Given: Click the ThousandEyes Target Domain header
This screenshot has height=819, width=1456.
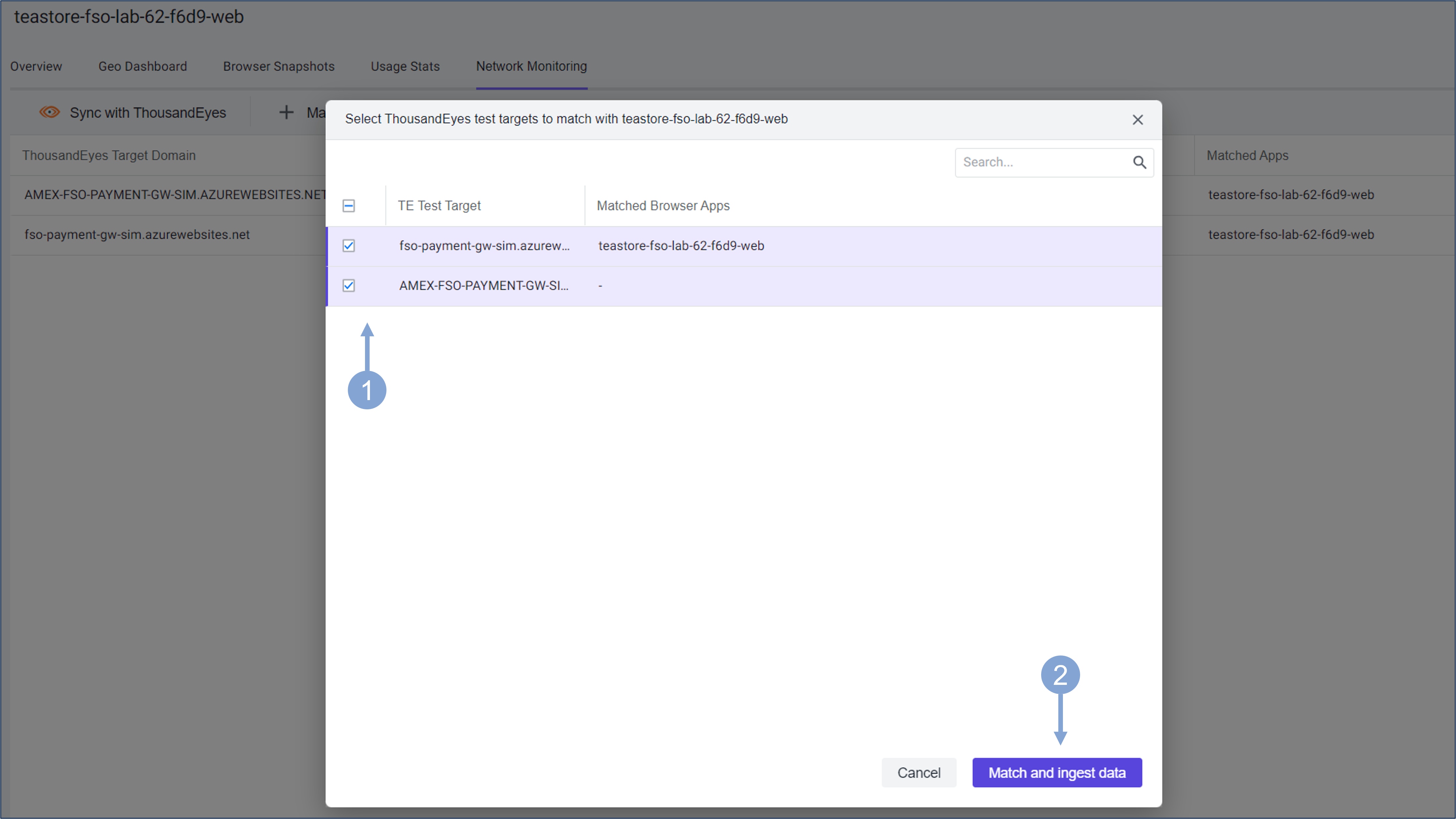Looking at the screenshot, I should point(109,155).
